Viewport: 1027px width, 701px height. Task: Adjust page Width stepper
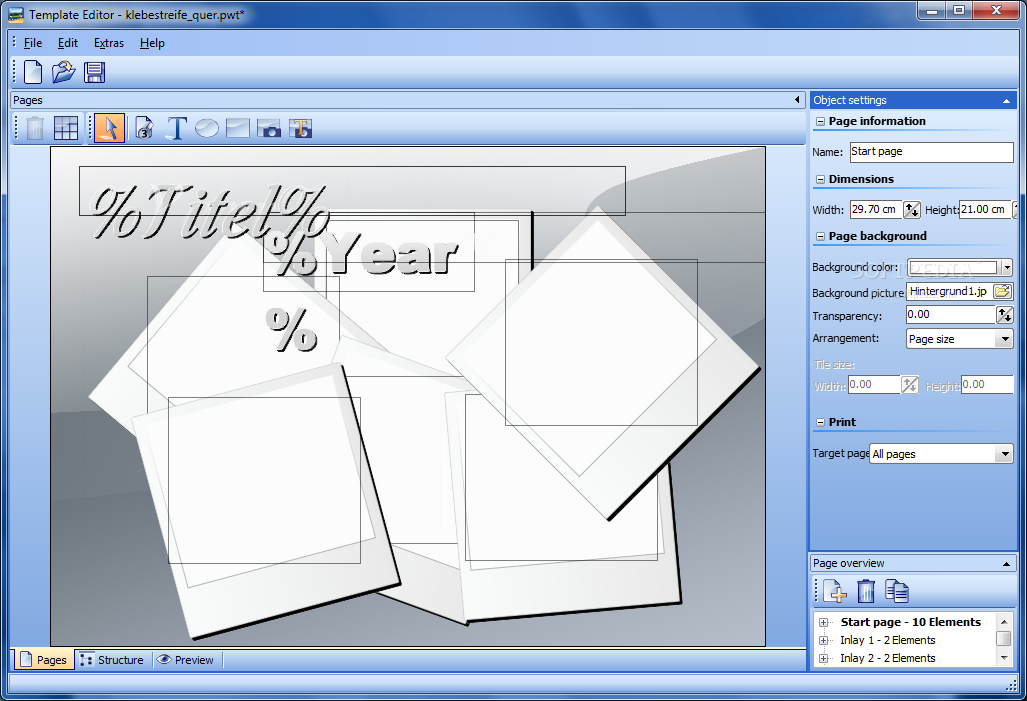[911, 210]
